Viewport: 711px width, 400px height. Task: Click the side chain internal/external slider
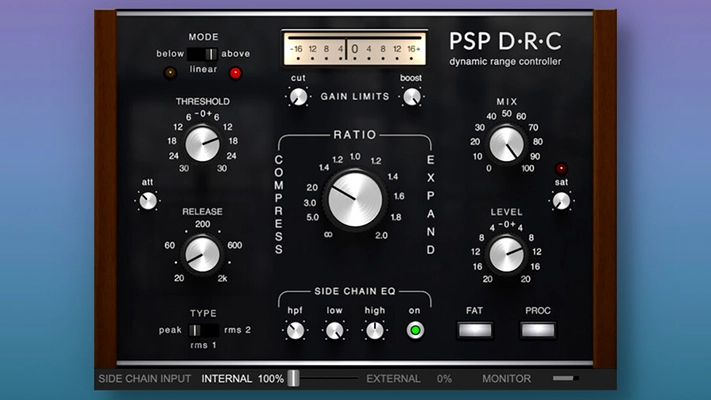pyautogui.click(x=294, y=379)
